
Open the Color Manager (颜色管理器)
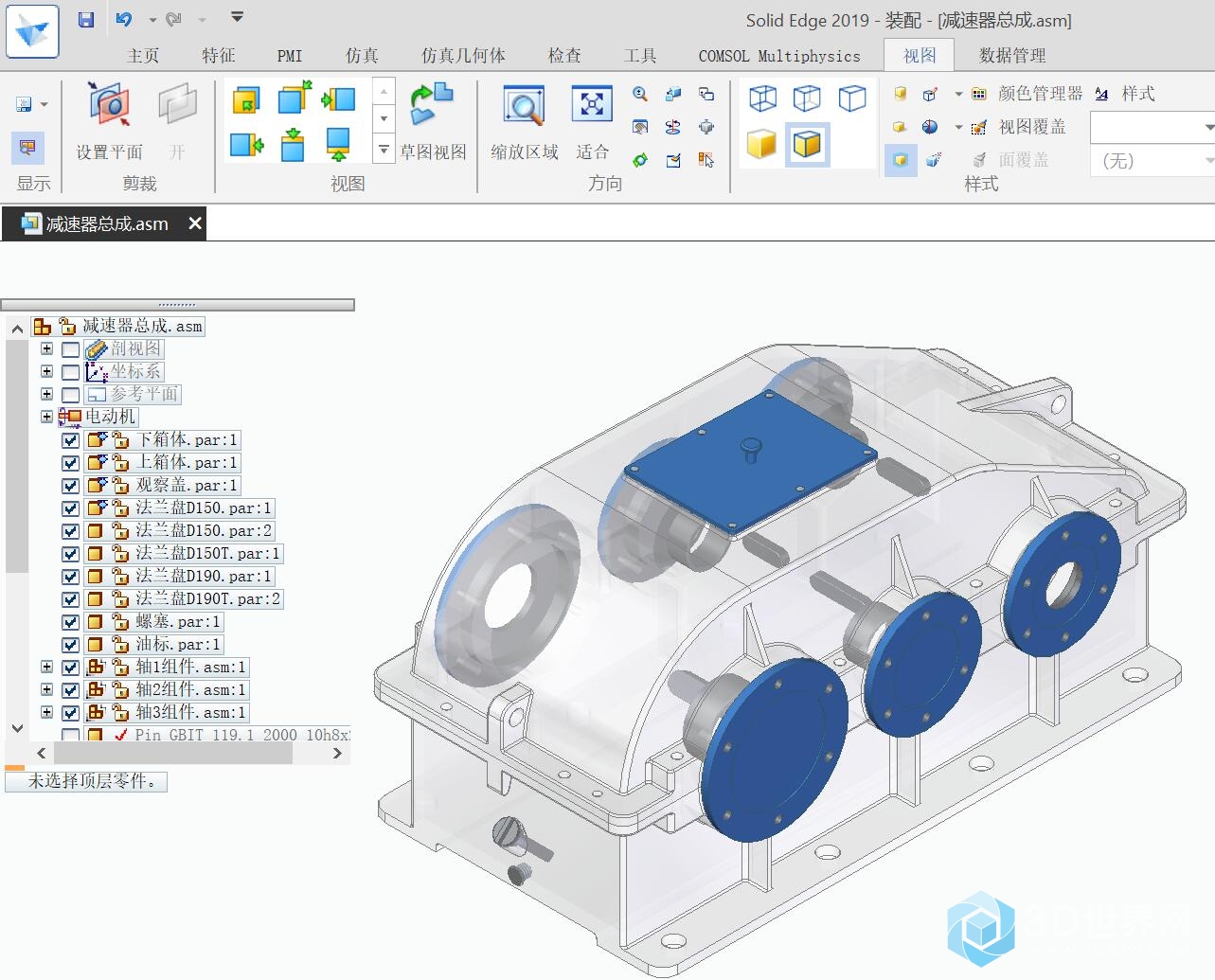pos(1027,94)
